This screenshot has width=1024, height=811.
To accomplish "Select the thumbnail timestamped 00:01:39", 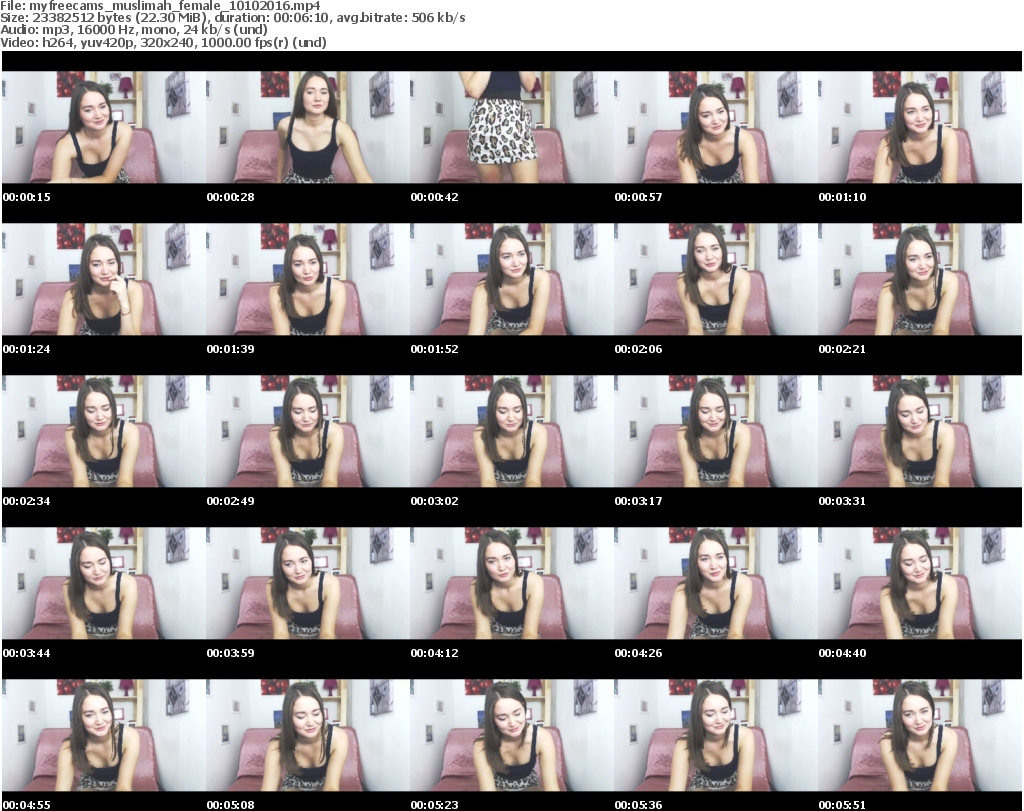I will (x=308, y=279).
